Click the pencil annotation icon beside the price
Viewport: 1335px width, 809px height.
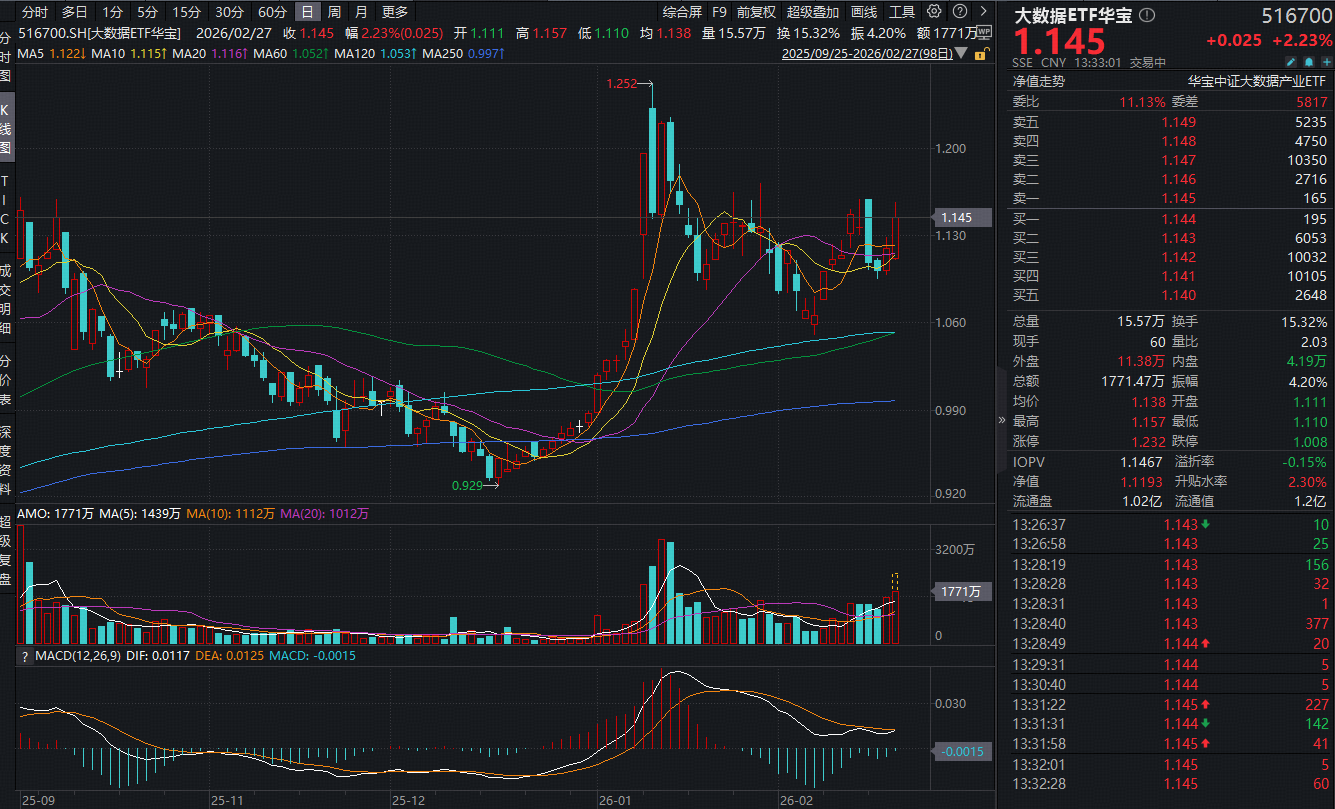point(1291,62)
